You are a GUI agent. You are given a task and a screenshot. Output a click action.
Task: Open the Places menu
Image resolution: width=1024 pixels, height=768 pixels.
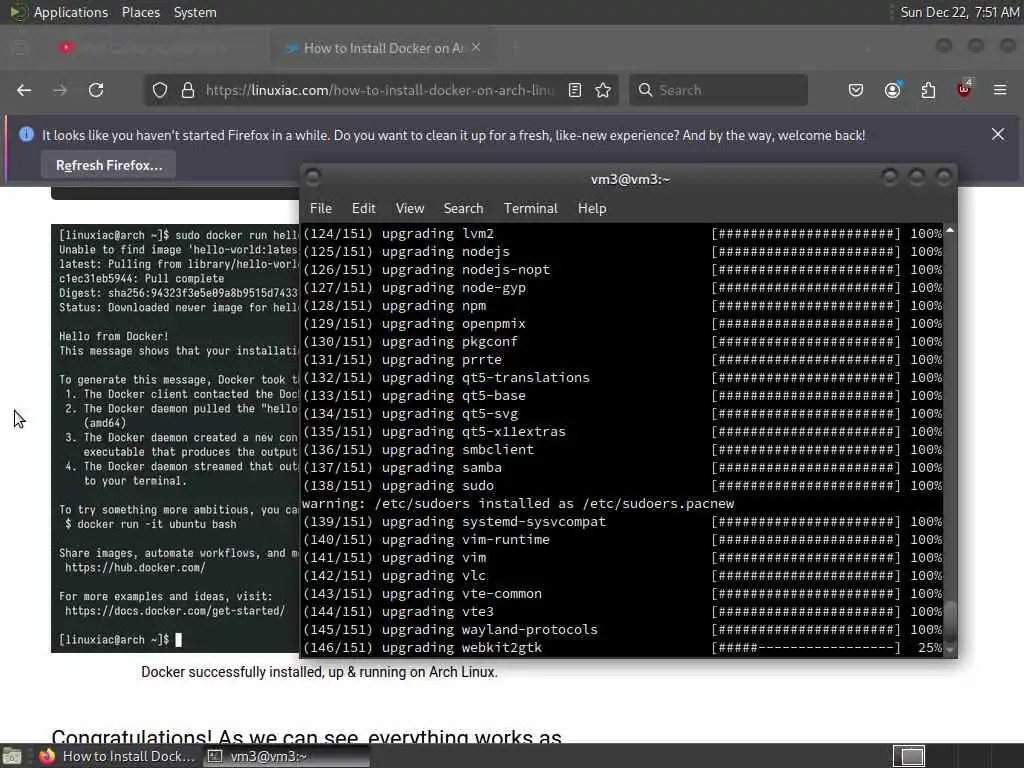[x=140, y=12]
